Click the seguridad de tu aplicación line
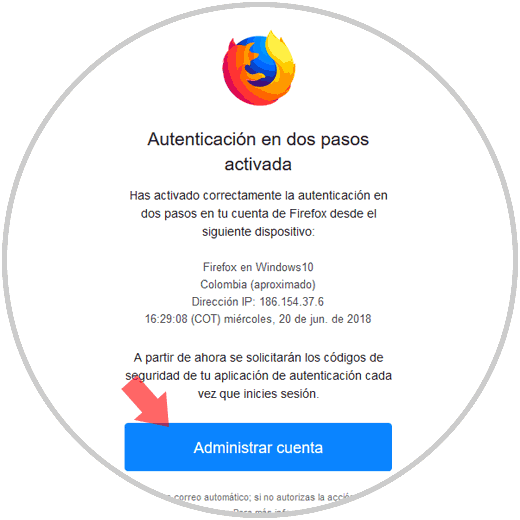Screen dimensions: 520x520 (x=258, y=376)
